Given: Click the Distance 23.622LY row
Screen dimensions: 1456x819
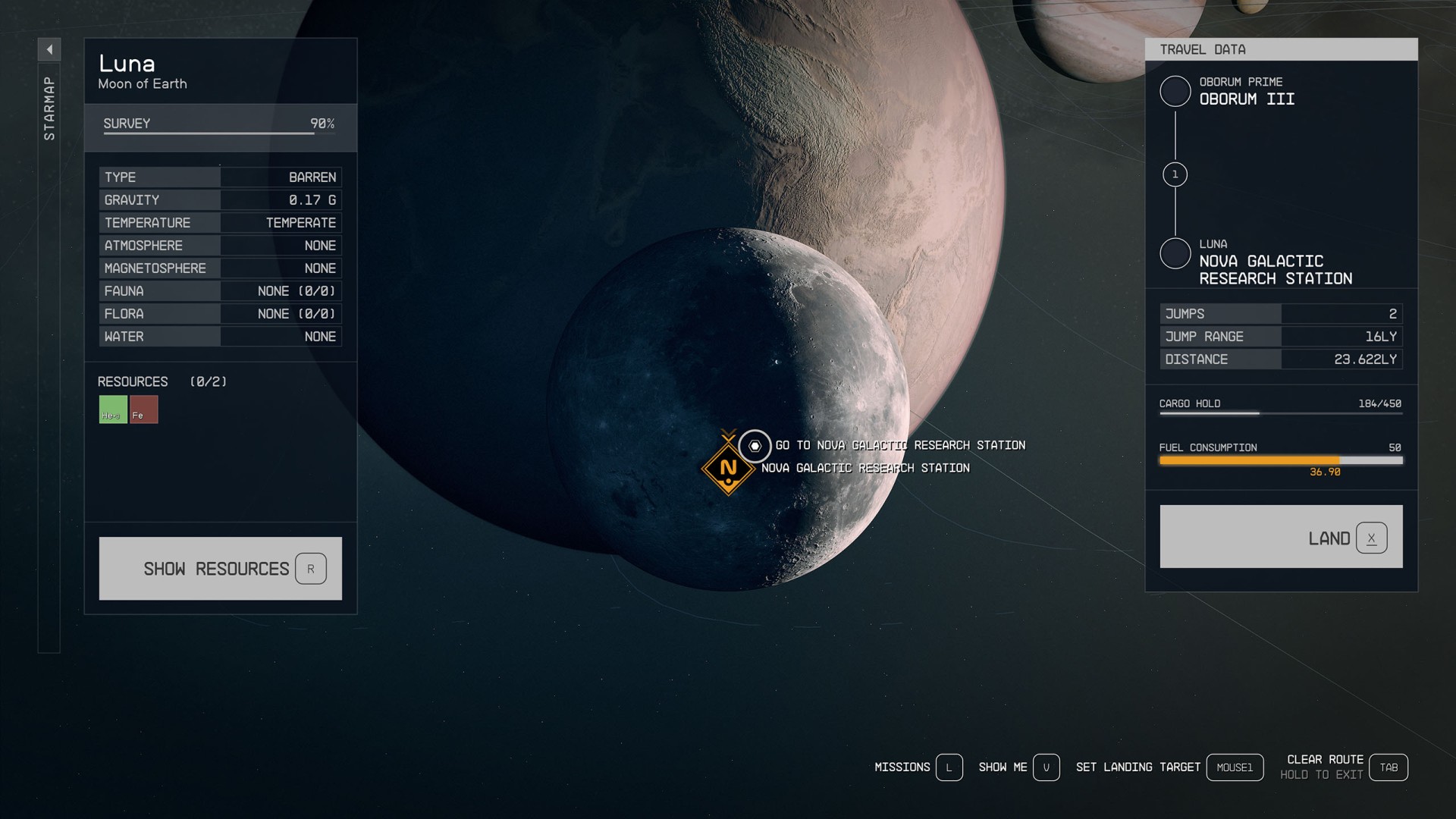Looking at the screenshot, I should click(1281, 359).
